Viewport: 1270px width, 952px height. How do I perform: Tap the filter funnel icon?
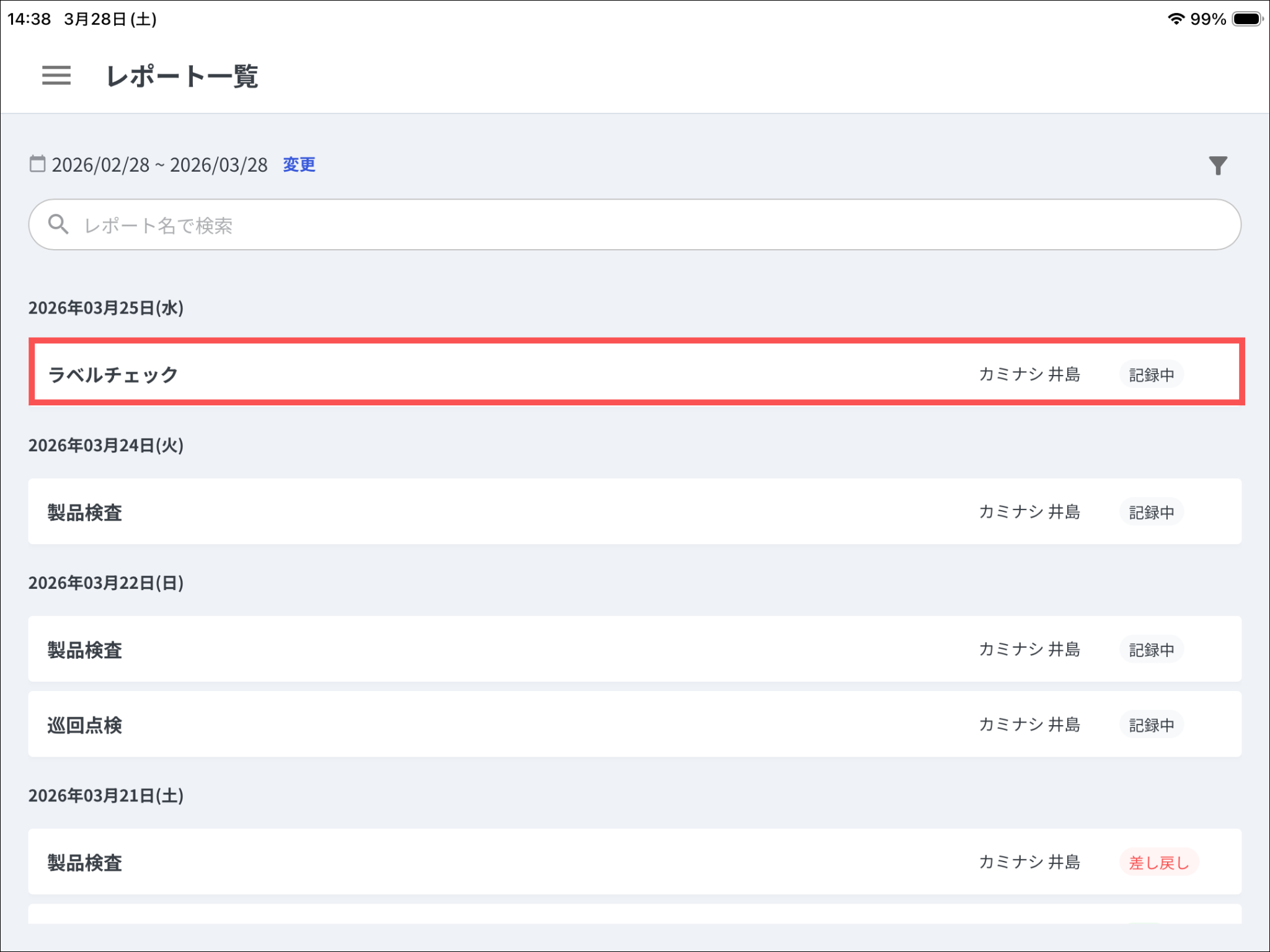[1217, 165]
